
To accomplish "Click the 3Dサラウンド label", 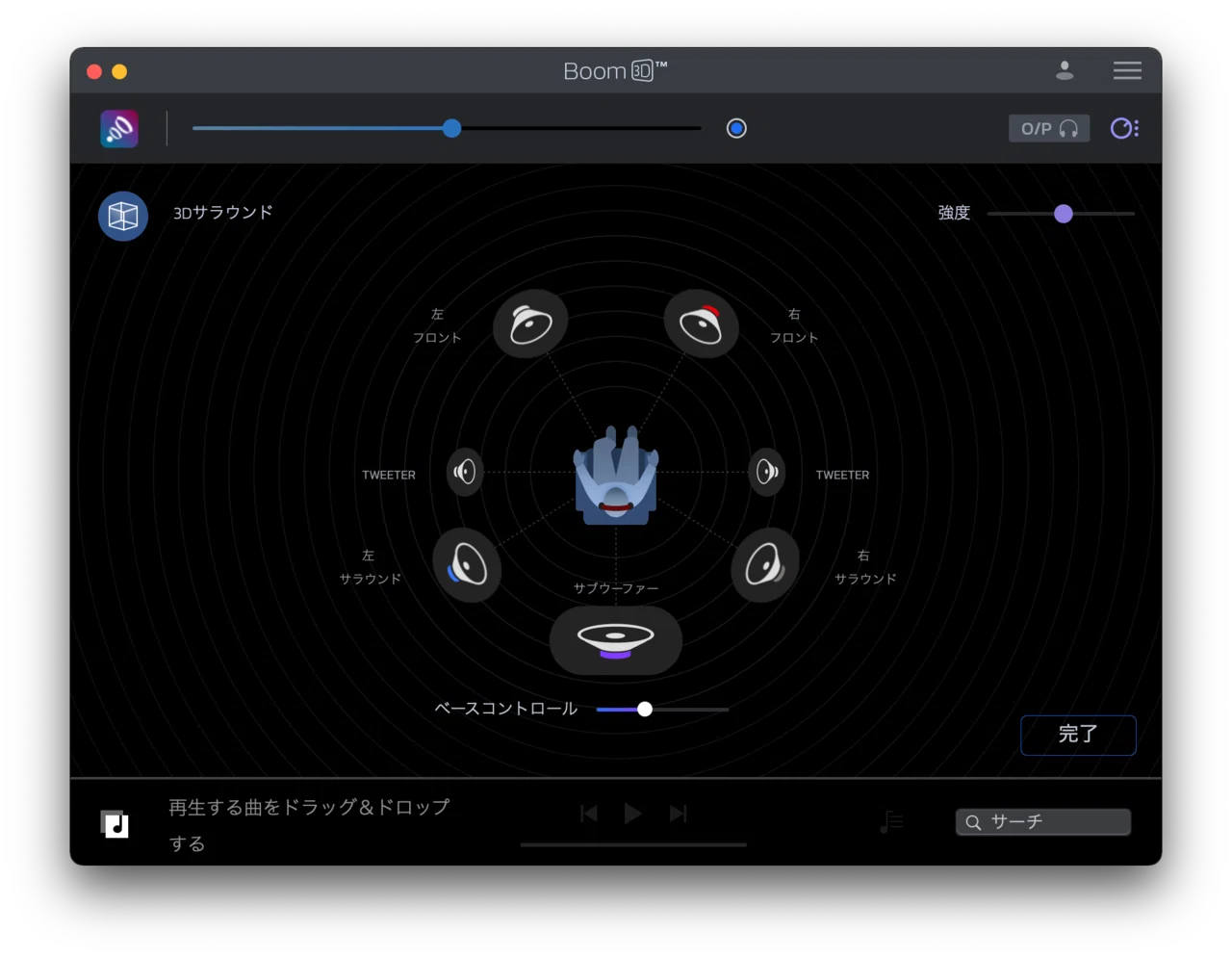I will pos(222,213).
